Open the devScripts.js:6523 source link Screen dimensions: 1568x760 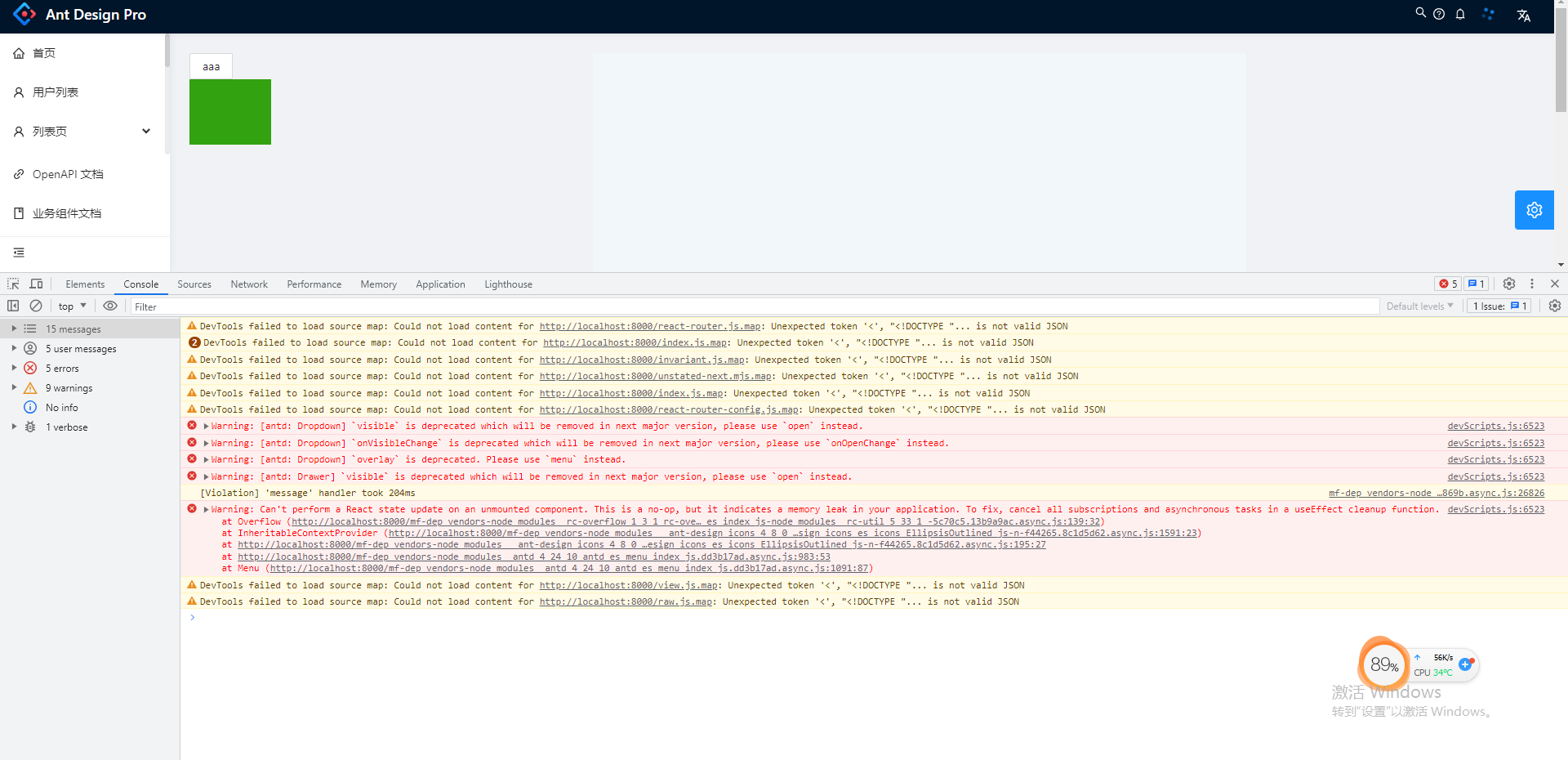click(x=1494, y=426)
